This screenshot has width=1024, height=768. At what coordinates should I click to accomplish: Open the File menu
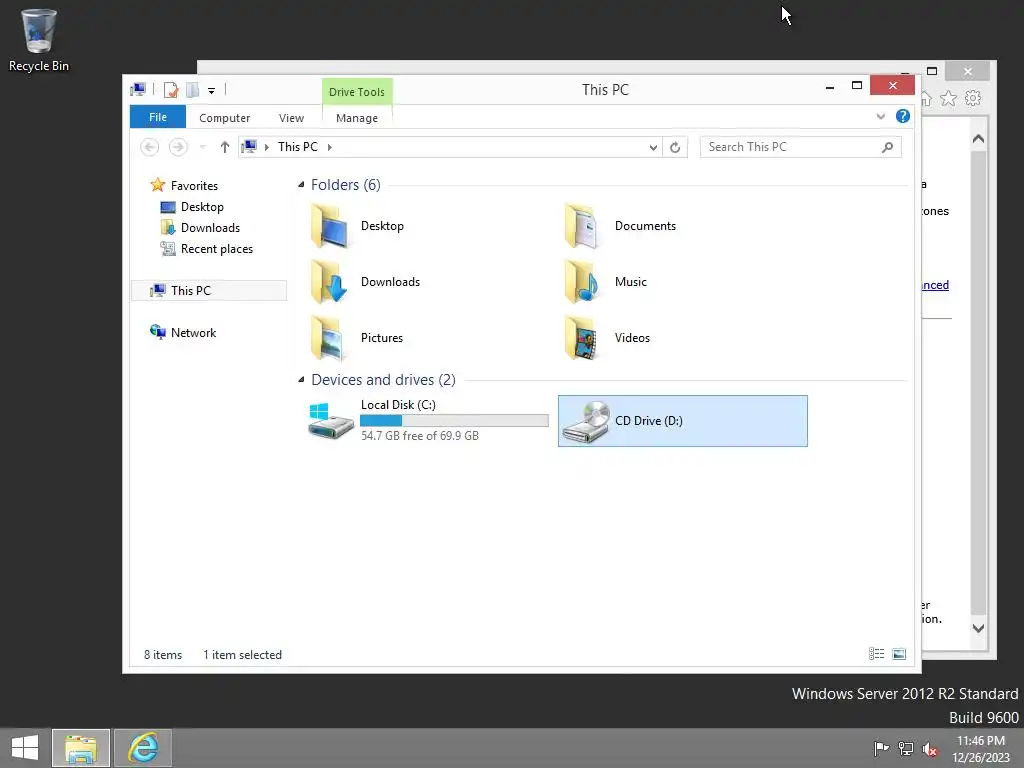point(158,117)
